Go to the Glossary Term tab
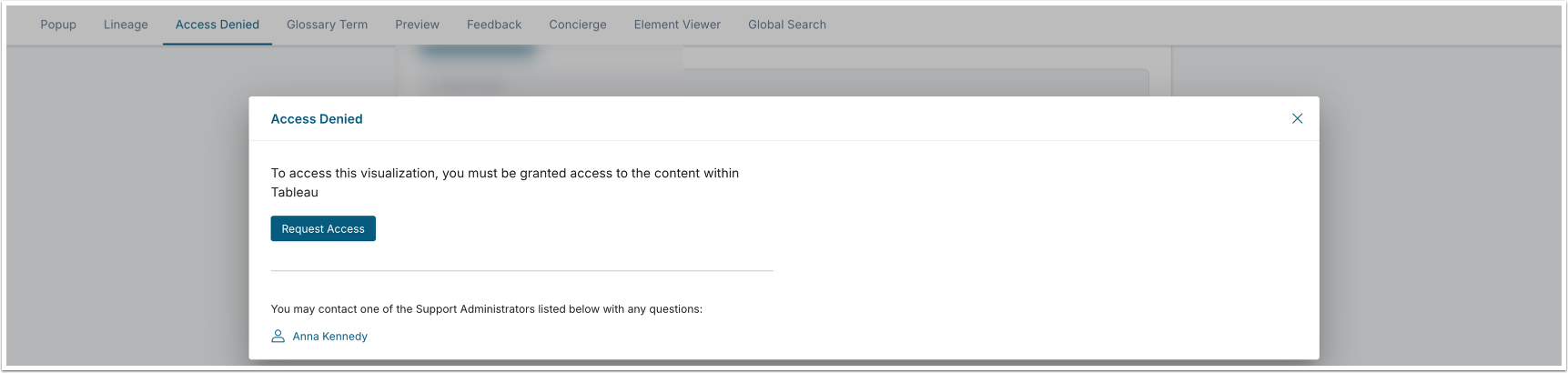Screen dimensions: 1568x373 327,25
